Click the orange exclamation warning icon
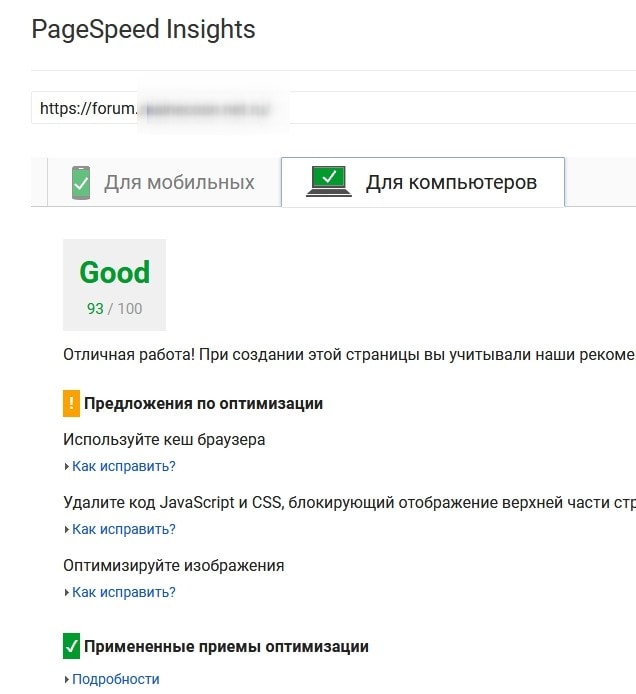This screenshot has height=694, width=636. pyautogui.click(x=71, y=403)
